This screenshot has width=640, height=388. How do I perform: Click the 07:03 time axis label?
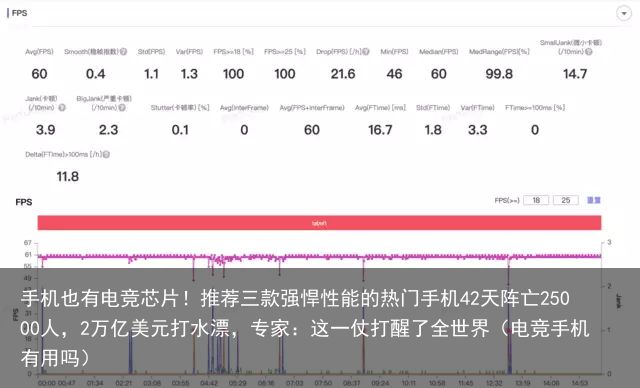tap(294, 384)
